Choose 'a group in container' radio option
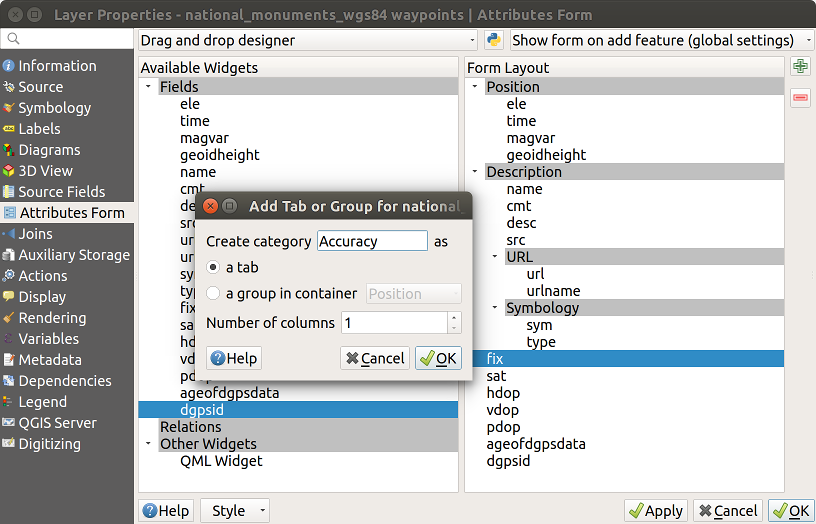Image resolution: width=816 pixels, height=524 pixels. (x=213, y=294)
